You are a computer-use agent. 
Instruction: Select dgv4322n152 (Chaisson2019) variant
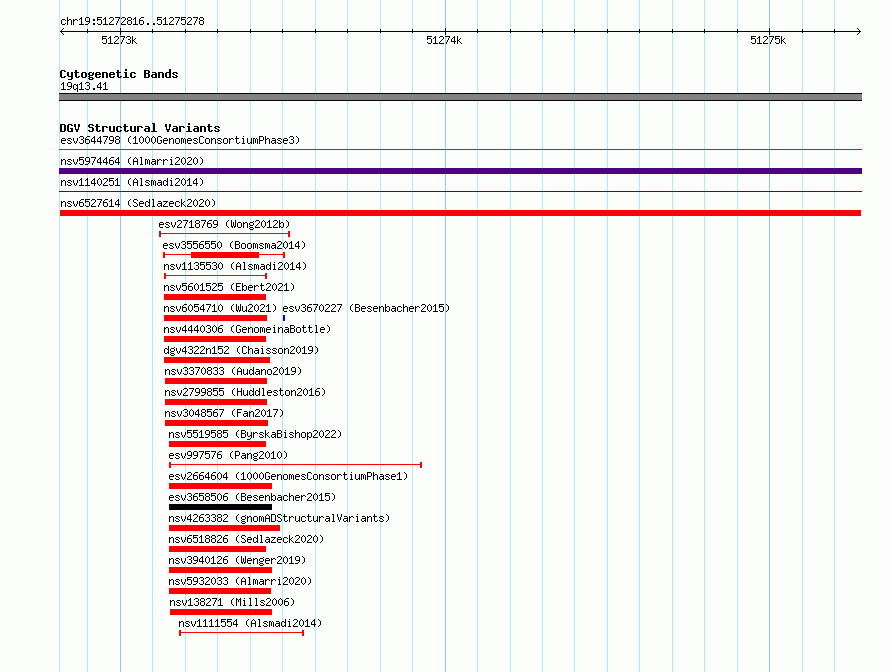pyautogui.click(x=241, y=350)
